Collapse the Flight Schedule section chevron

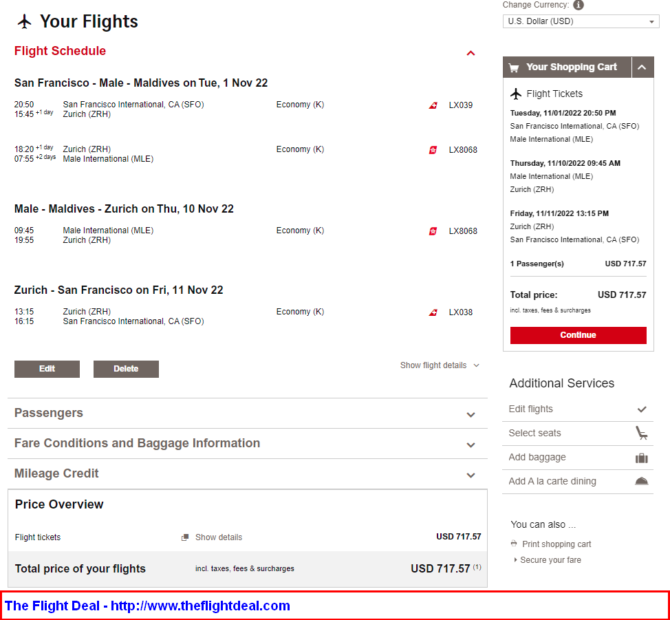pos(470,53)
